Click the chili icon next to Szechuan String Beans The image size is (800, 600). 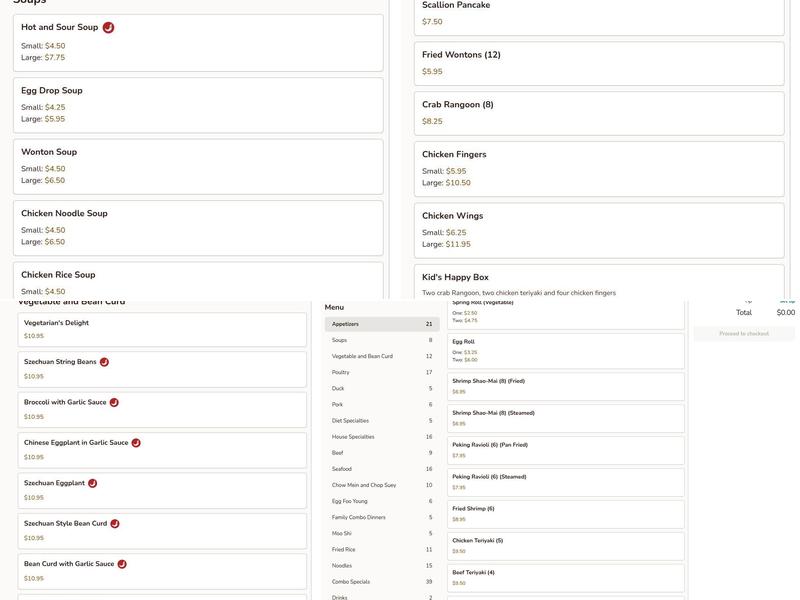tap(104, 362)
